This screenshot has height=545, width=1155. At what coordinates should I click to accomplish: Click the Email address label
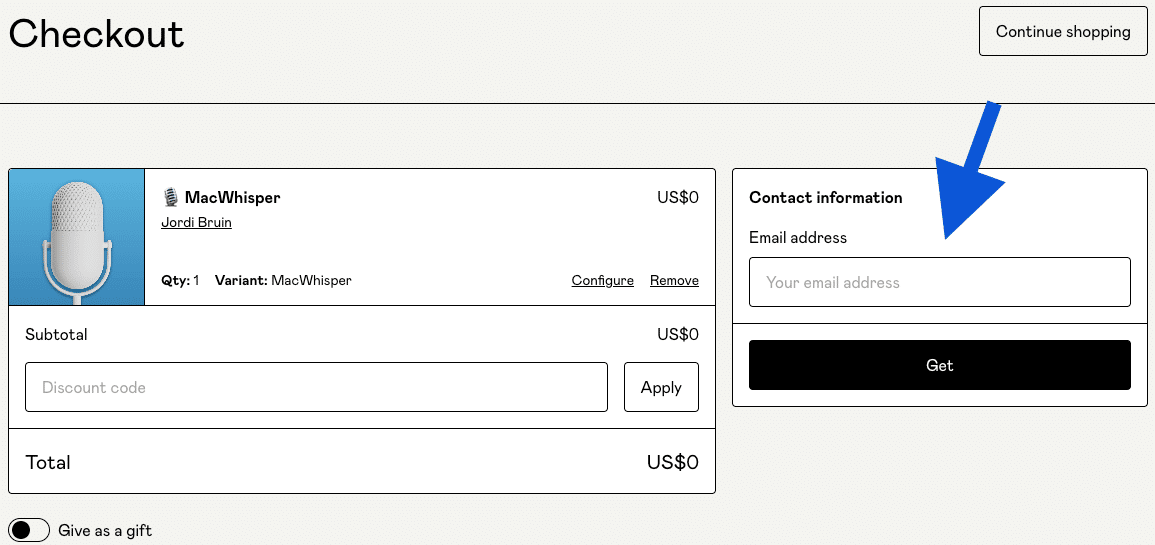click(797, 238)
